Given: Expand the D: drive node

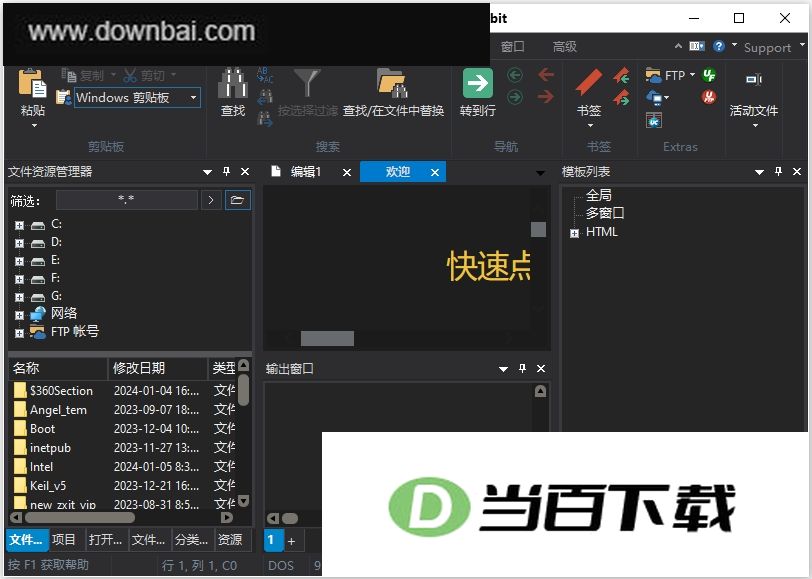Looking at the screenshot, I should tap(19, 243).
